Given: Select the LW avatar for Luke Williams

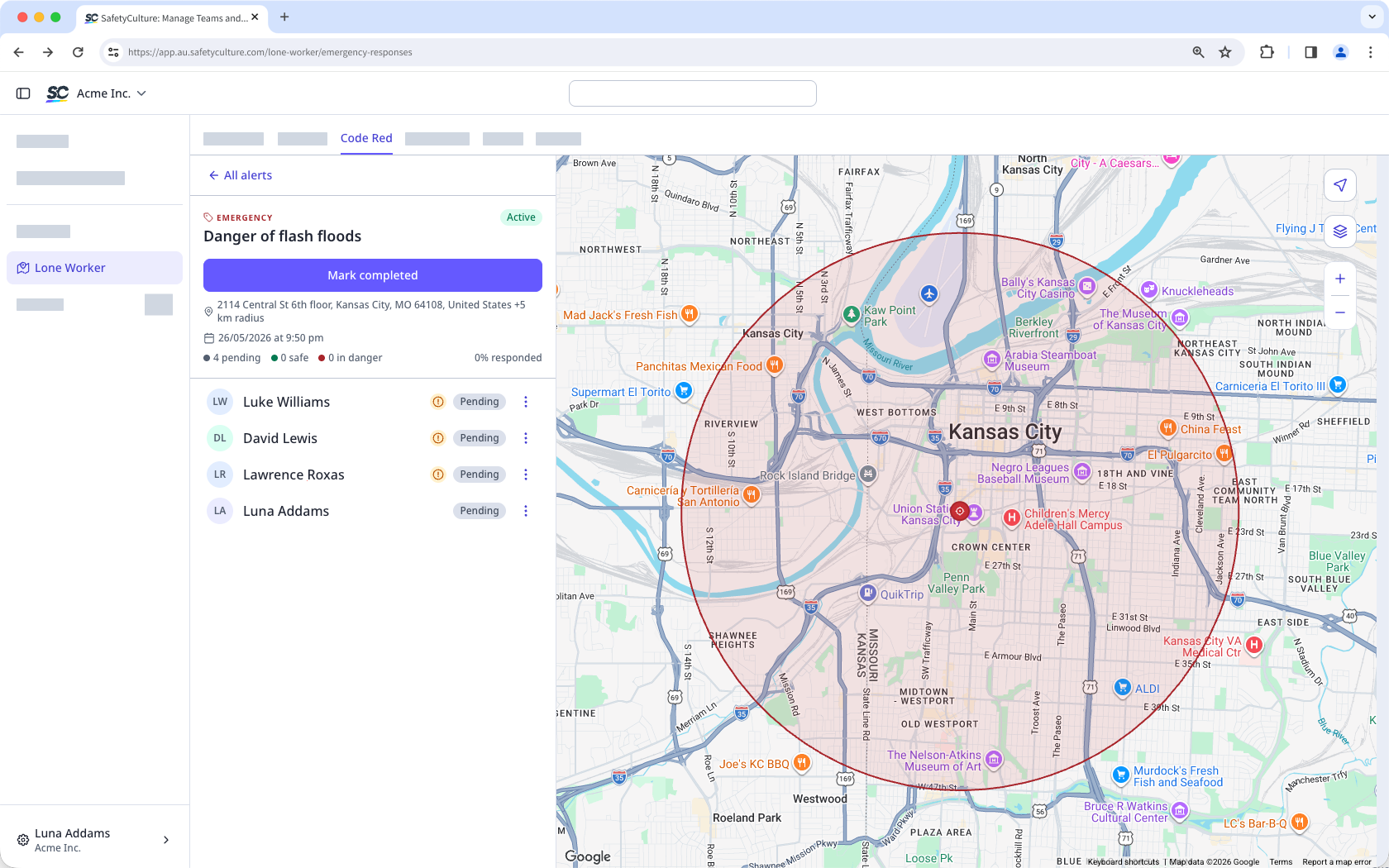Looking at the screenshot, I should 220,402.
